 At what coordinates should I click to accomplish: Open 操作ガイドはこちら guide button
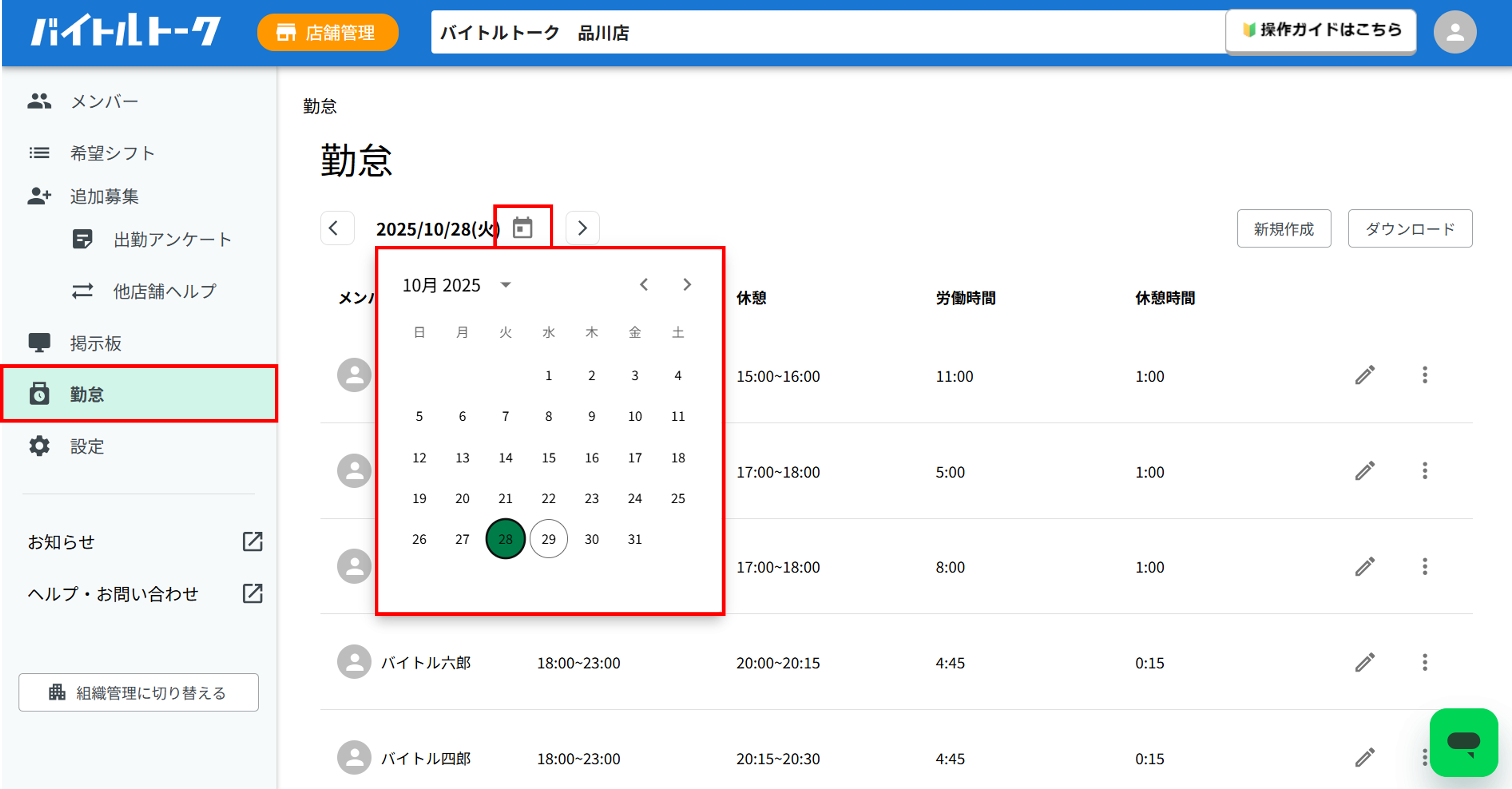pos(1321,31)
